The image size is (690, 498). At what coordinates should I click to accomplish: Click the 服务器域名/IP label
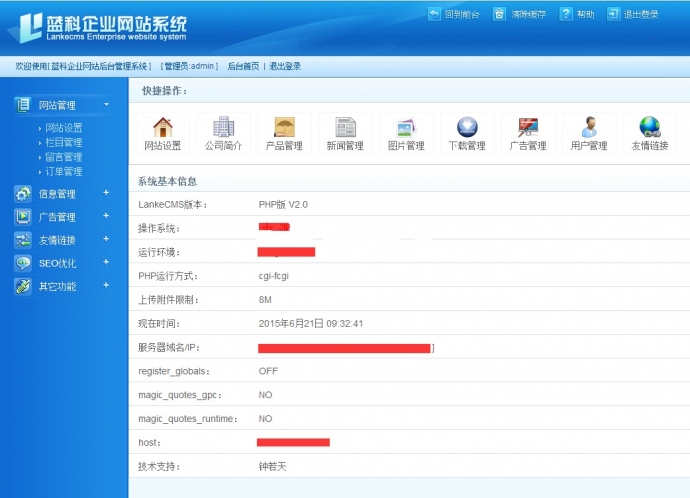(x=169, y=348)
